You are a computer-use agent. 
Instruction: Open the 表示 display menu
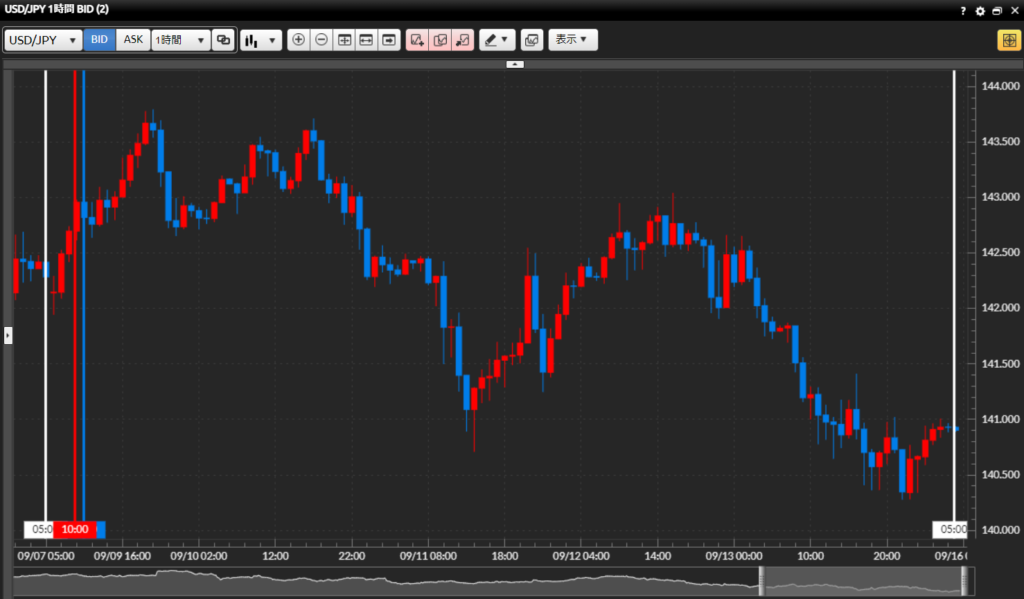[x=574, y=40]
